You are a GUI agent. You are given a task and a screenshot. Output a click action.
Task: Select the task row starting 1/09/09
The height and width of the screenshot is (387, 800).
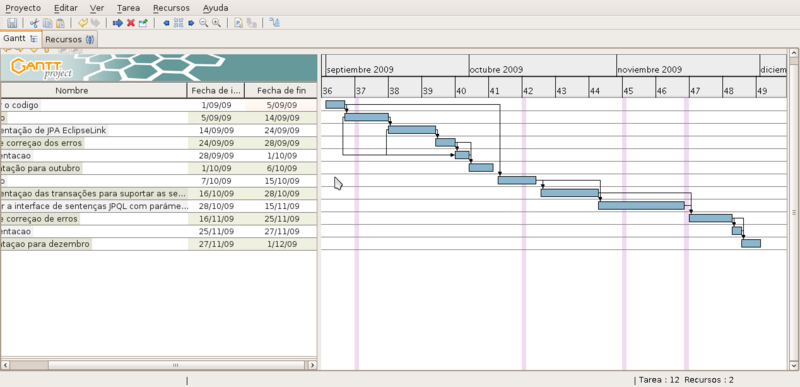point(159,105)
